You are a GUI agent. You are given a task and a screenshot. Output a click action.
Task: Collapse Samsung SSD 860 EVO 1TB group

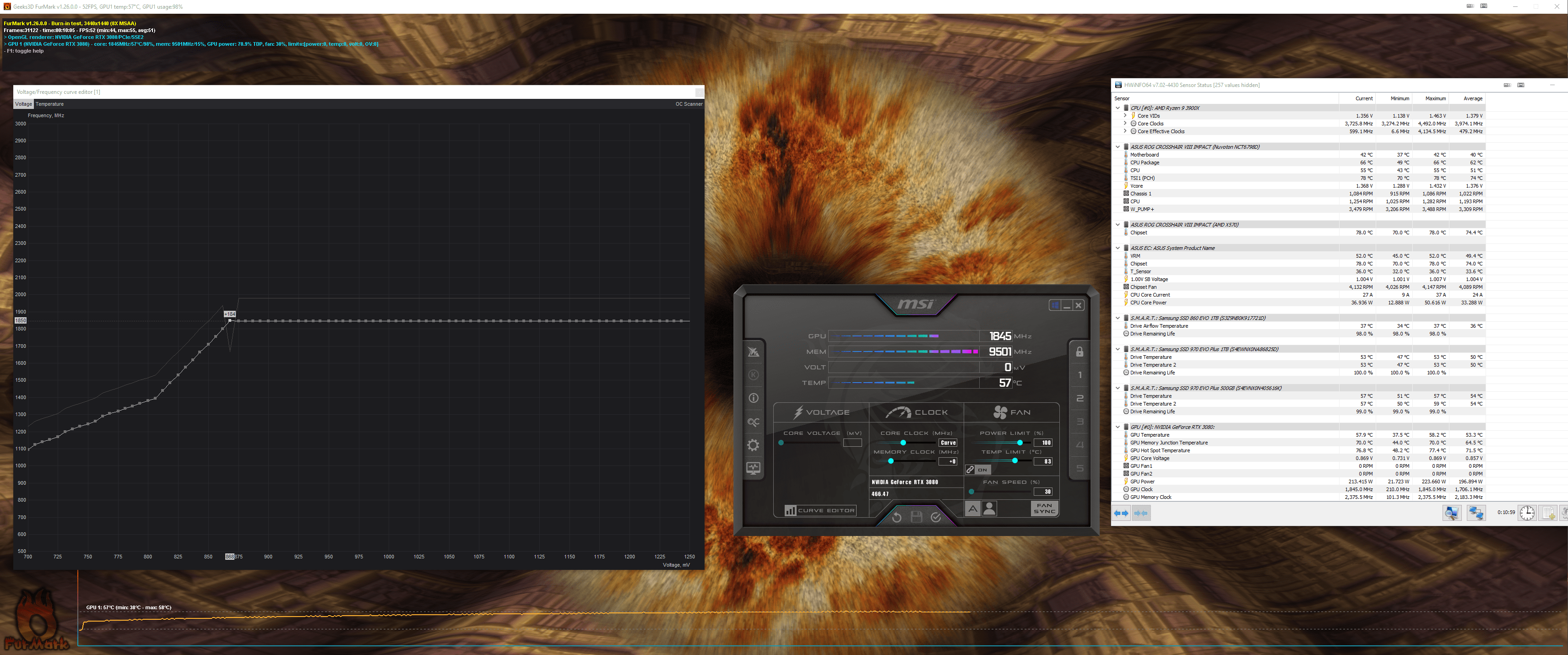tap(1118, 318)
